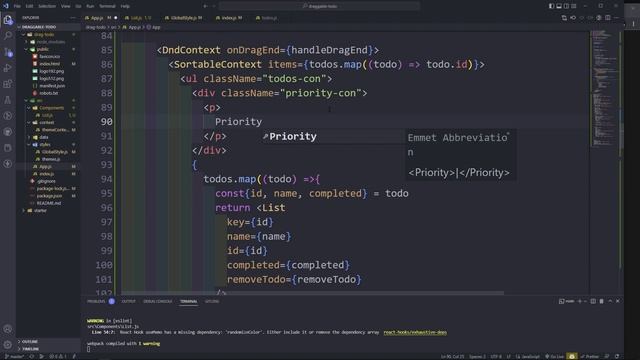Open Run and Debug view
640x360 pixels.
8,68
